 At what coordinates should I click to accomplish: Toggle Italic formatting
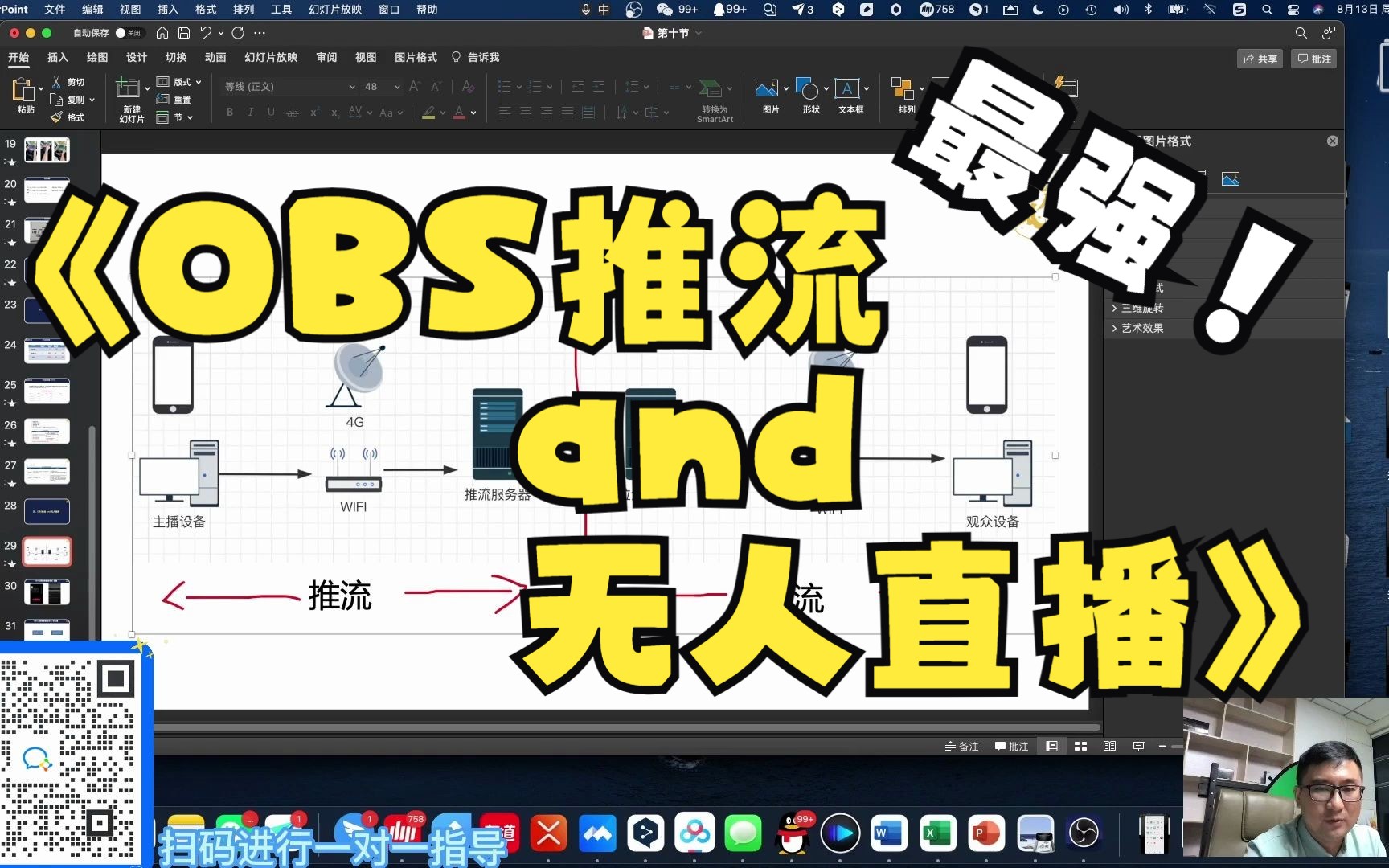point(251,113)
